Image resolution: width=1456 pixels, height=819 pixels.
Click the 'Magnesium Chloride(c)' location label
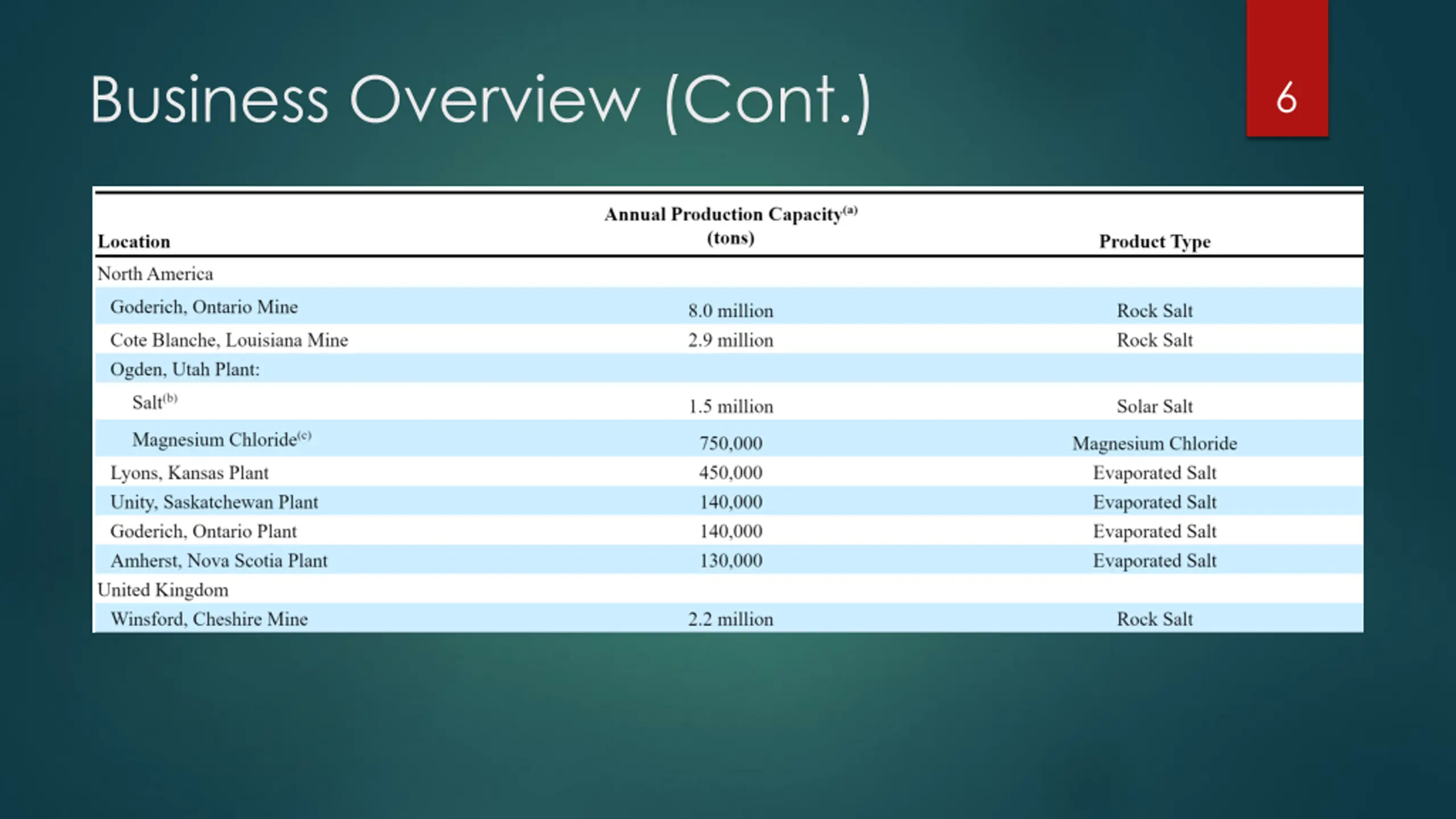pos(222,439)
